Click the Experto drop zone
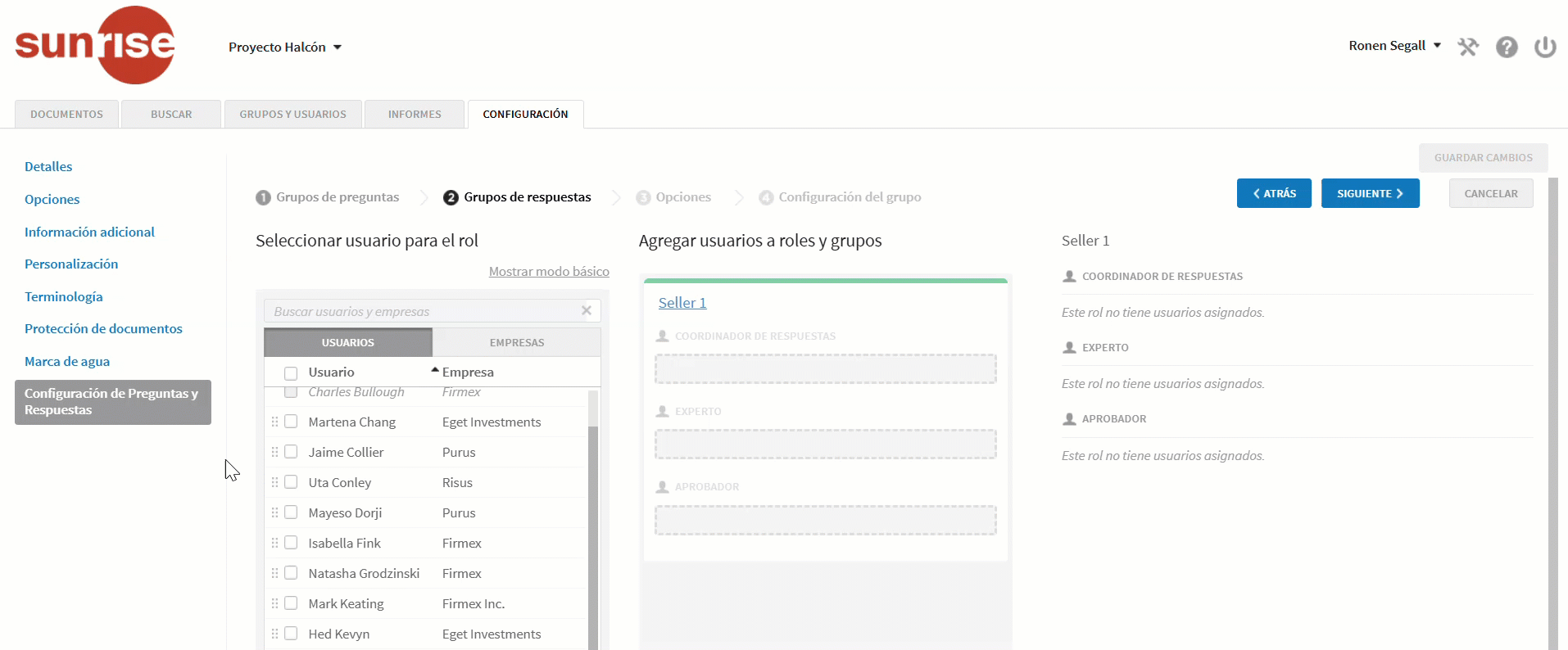This screenshot has height=650, width=1568. click(826, 445)
